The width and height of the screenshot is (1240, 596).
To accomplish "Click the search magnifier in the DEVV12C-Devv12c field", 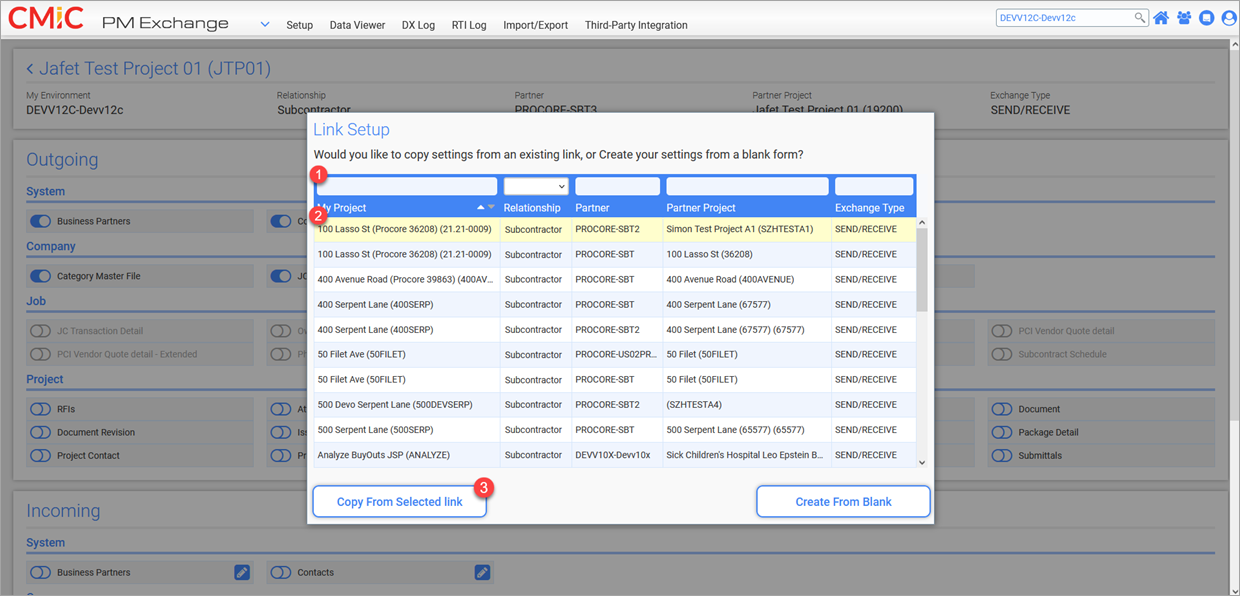I will [1140, 17].
